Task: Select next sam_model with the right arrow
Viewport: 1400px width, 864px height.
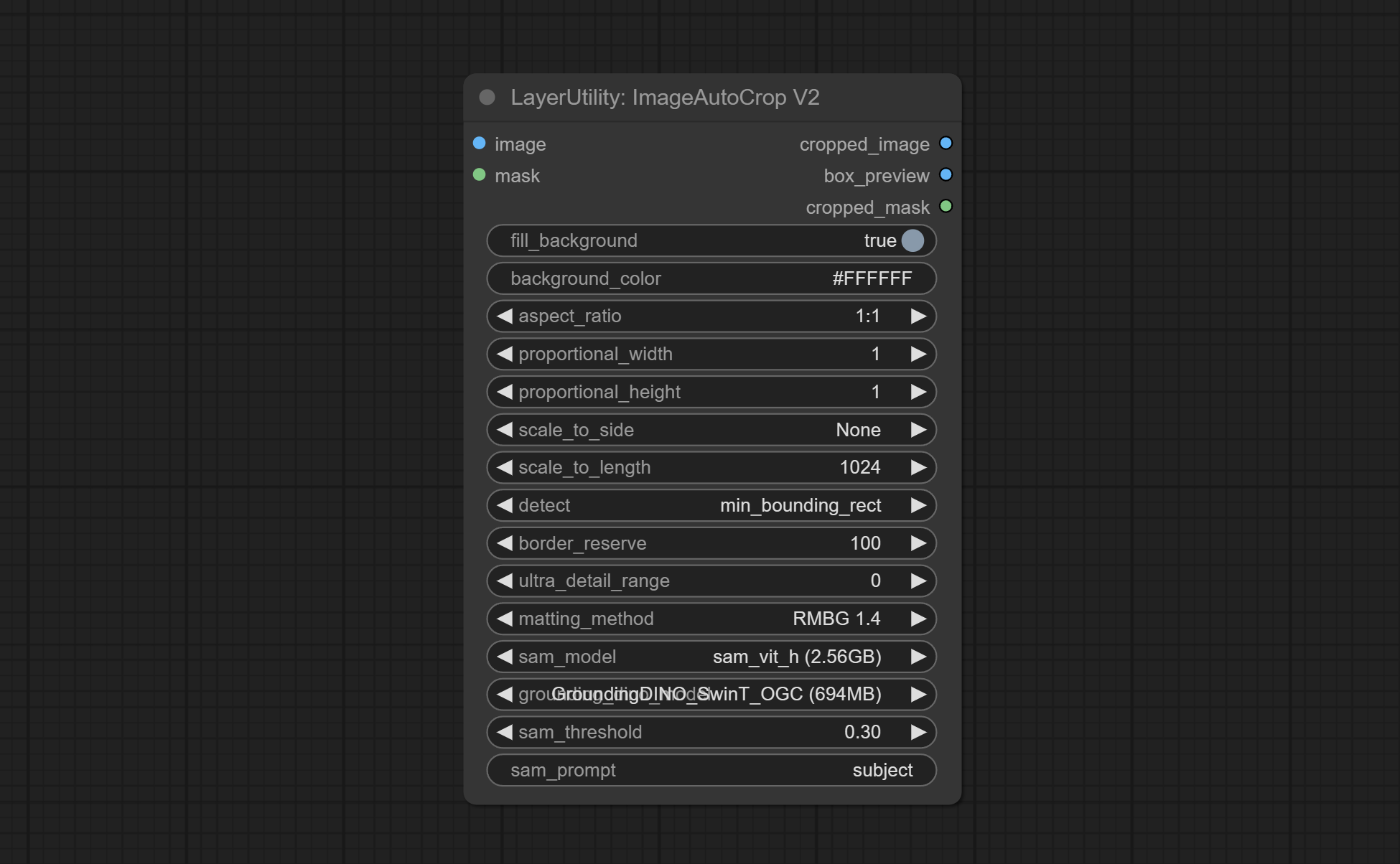Action: [x=918, y=657]
